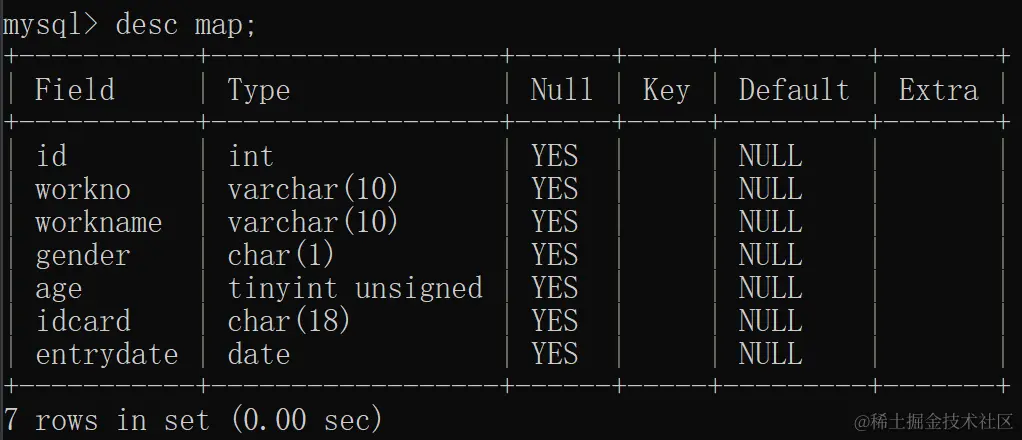Viewport: 1022px width, 440px height.
Task: Click the mysql> prompt
Action: 50,25
